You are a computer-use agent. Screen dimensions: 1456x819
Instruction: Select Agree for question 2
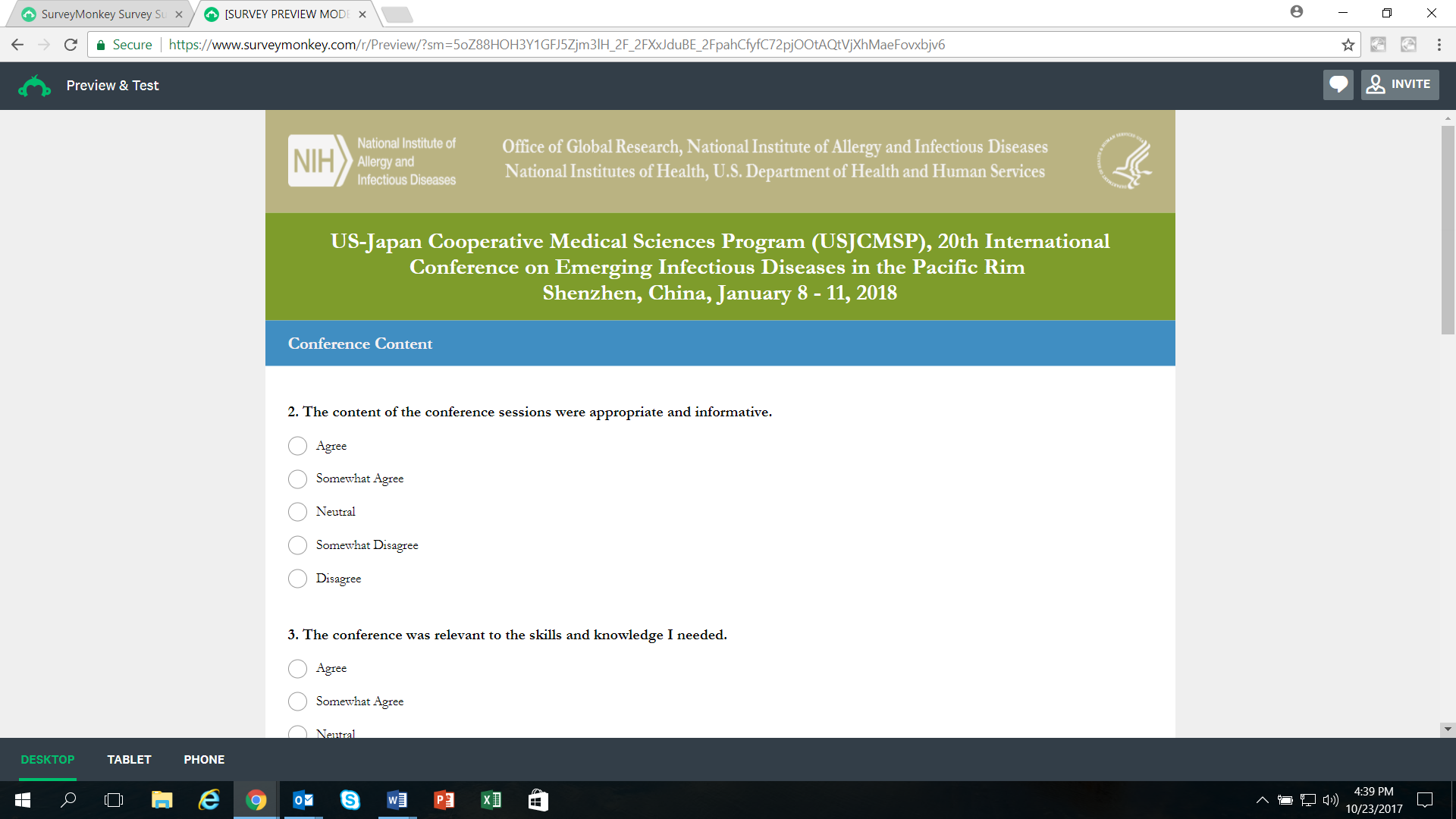[x=297, y=446]
